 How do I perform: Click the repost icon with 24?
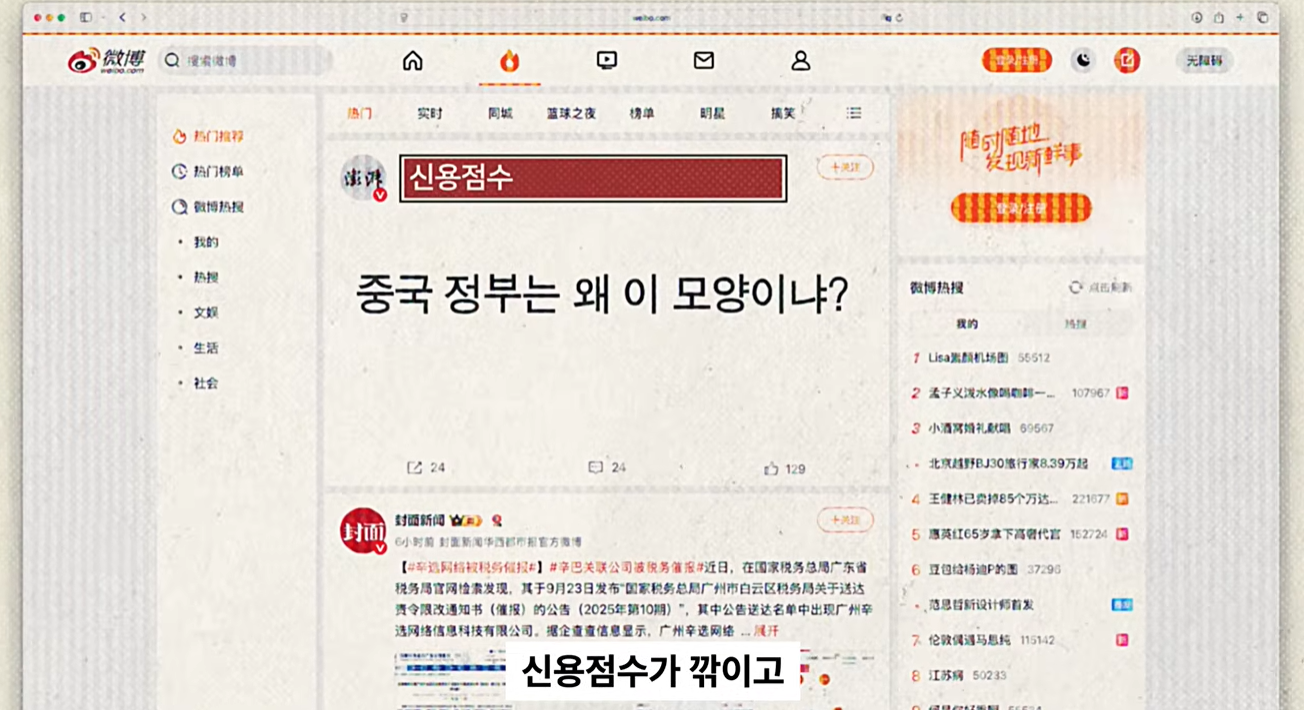415,467
